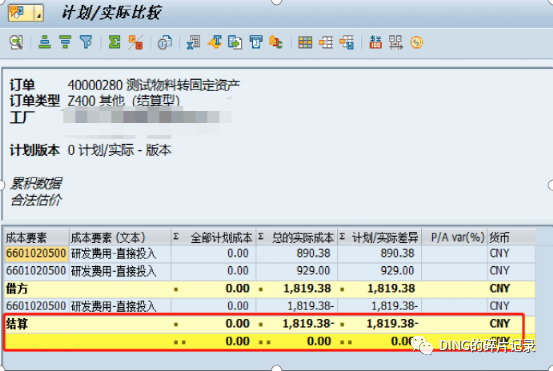This screenshot has height=371, width=553.
Task: Click the round orange refresh icon
Action: (417, 43)
